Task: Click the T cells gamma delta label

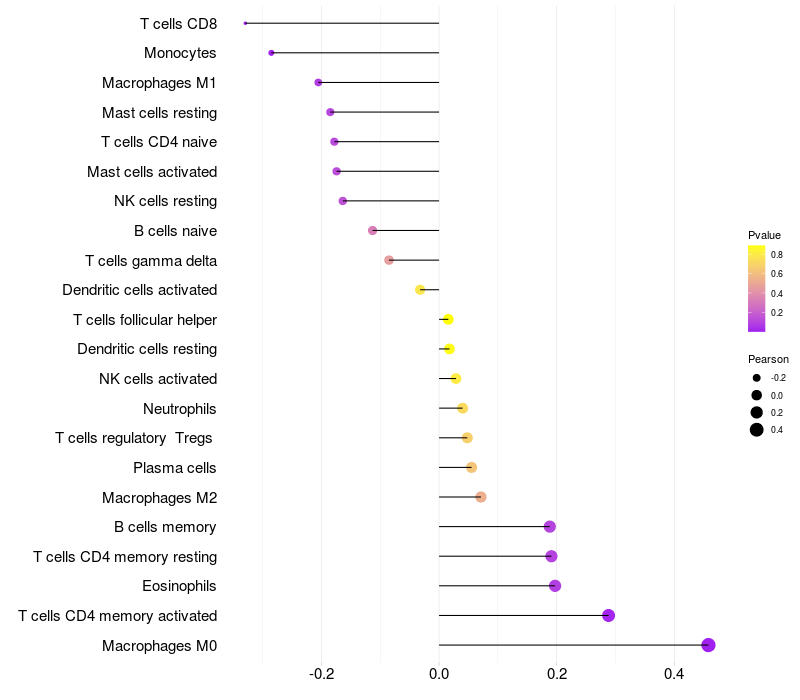Action: tap(151, 261)
